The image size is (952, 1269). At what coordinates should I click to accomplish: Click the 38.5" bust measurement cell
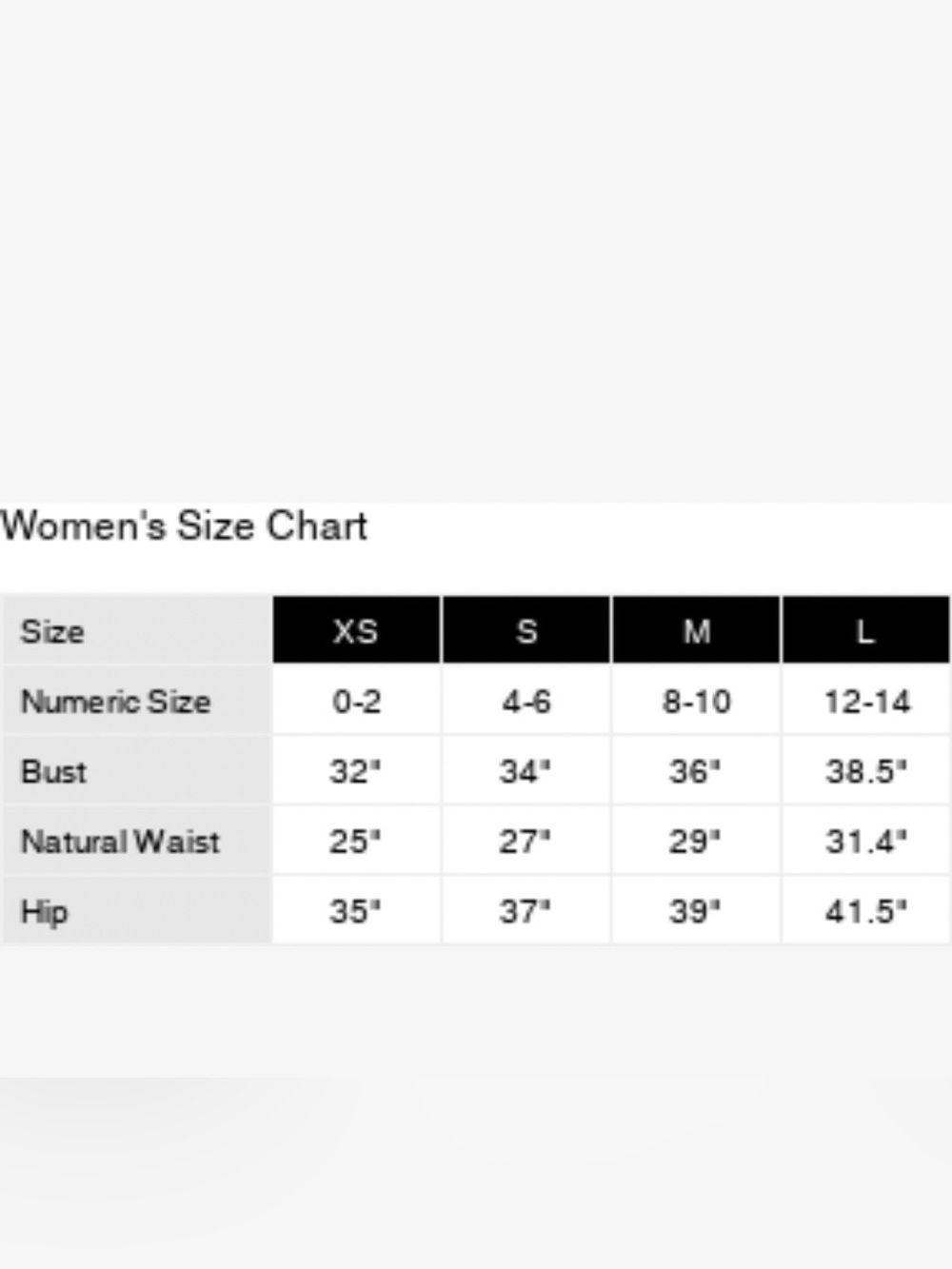865,770
